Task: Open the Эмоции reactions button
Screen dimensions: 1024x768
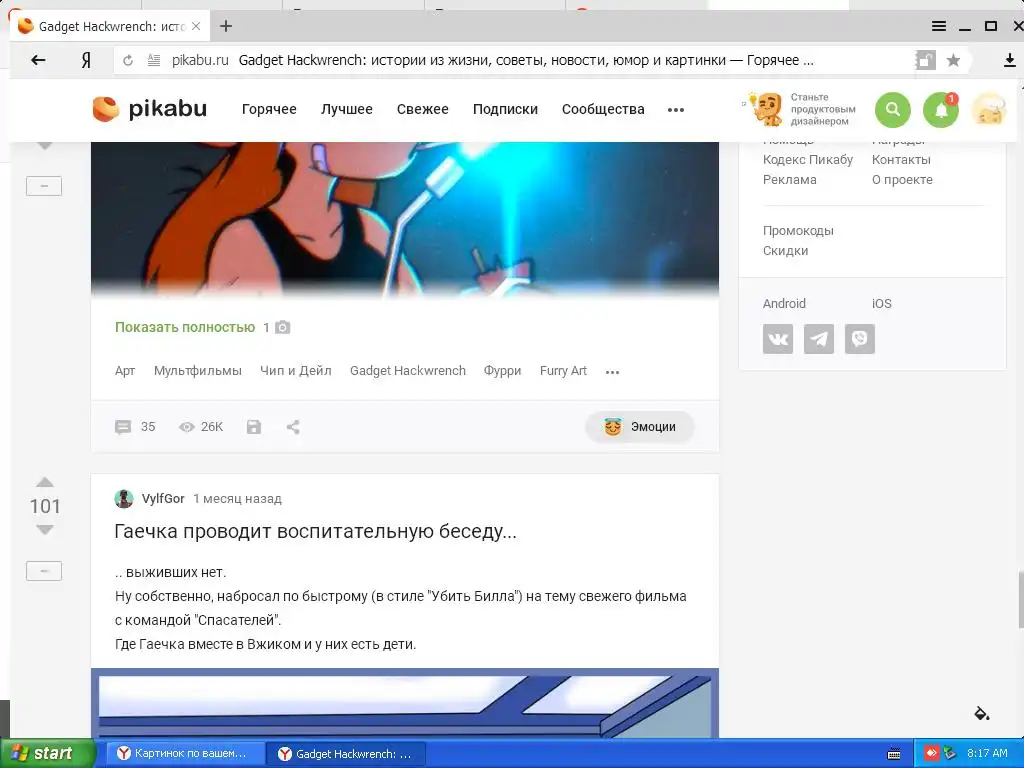Action: click(x=639, y=427)
